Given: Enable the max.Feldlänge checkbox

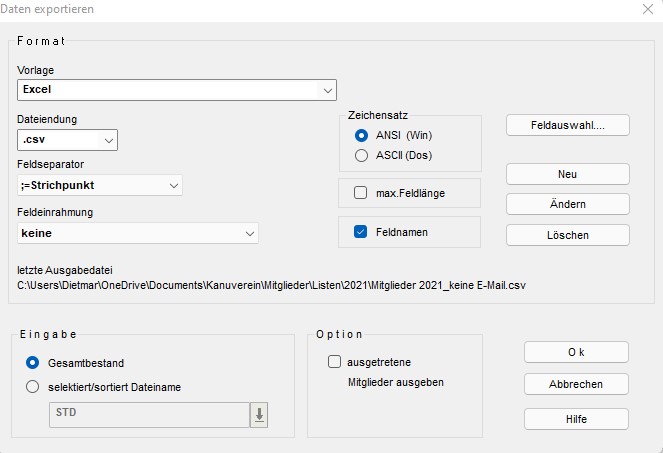Looking at the screenshot, I should [361, 191].
